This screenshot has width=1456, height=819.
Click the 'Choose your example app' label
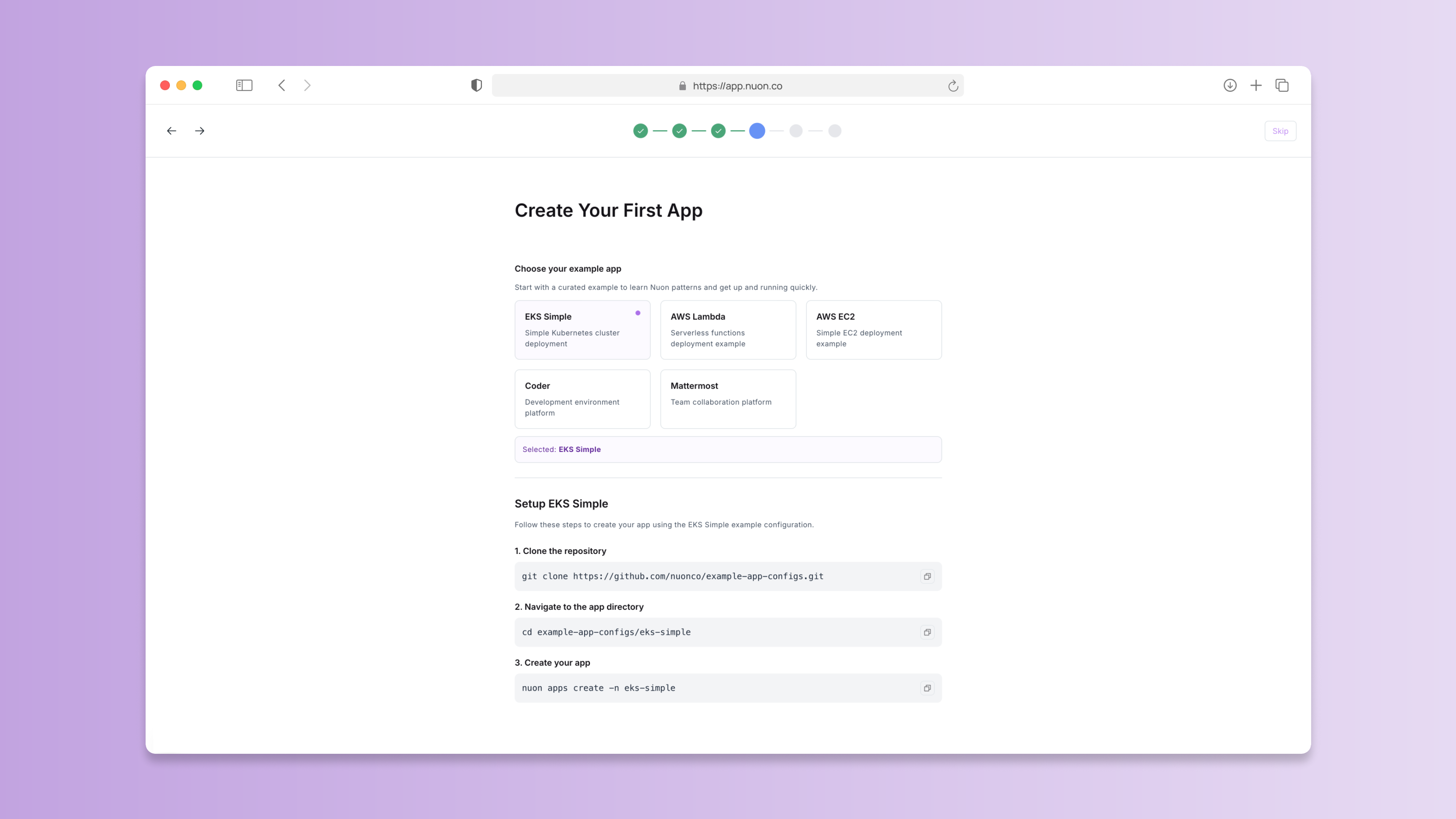click(568, 269)
